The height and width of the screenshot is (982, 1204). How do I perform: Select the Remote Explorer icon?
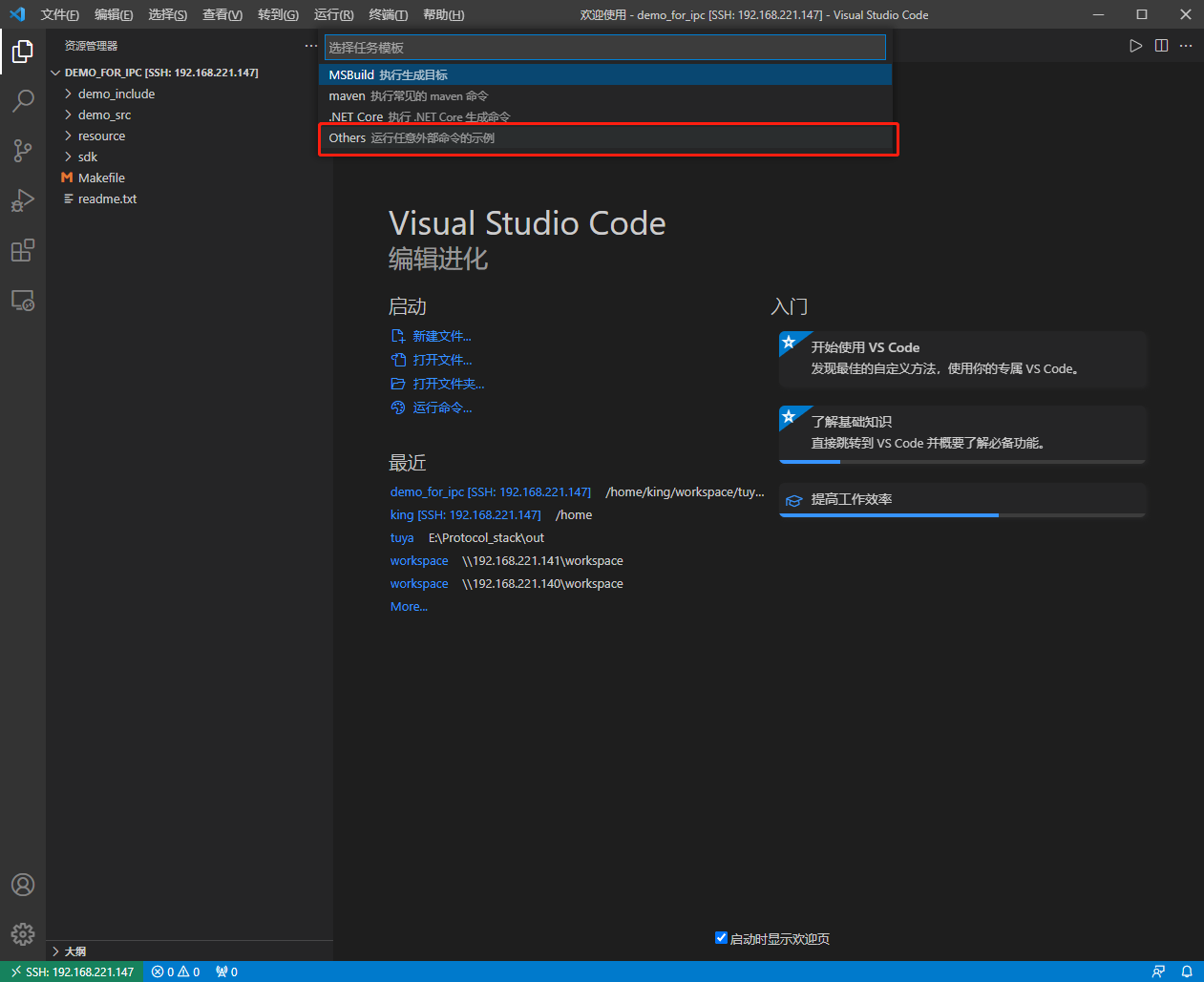pyautogui.click(x=23, y=300)
